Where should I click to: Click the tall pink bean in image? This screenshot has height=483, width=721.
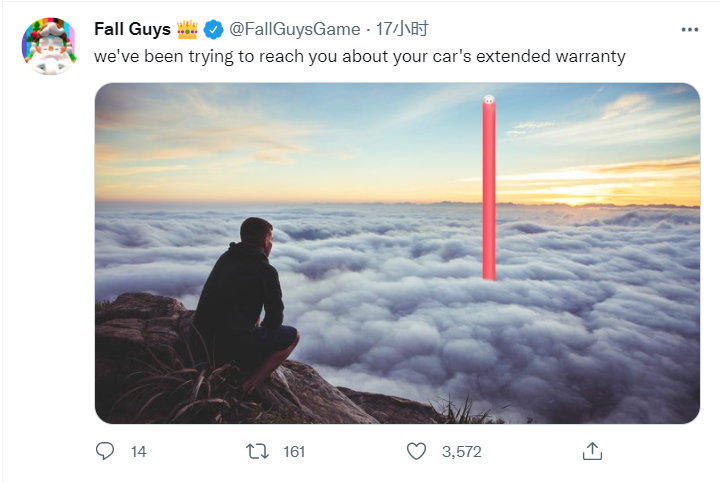pos(489,188)
